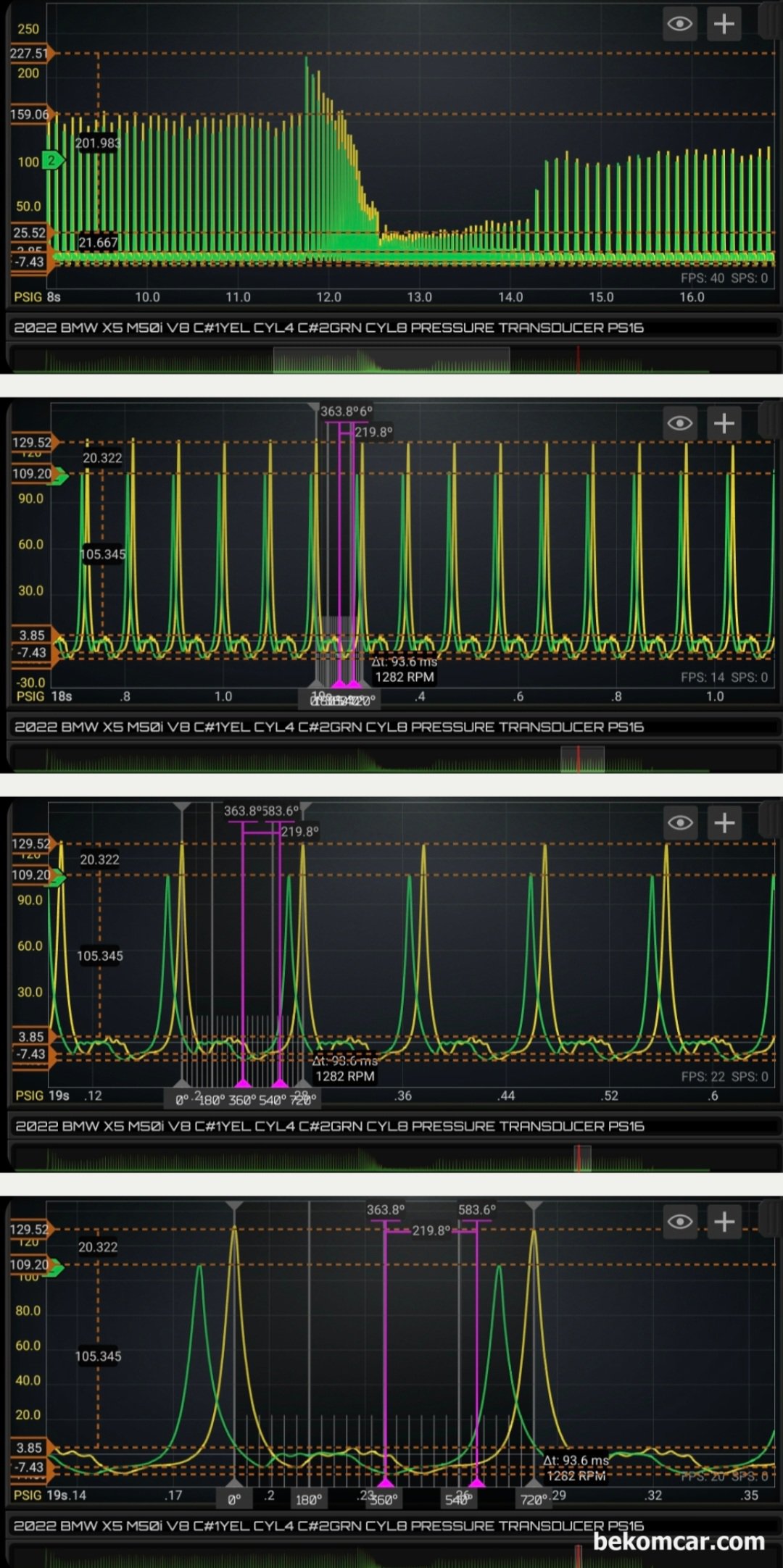Click the plus icon in the bottom waveform panel
This screenshot has height=1568, width=783.
(x=724, y=1222)
